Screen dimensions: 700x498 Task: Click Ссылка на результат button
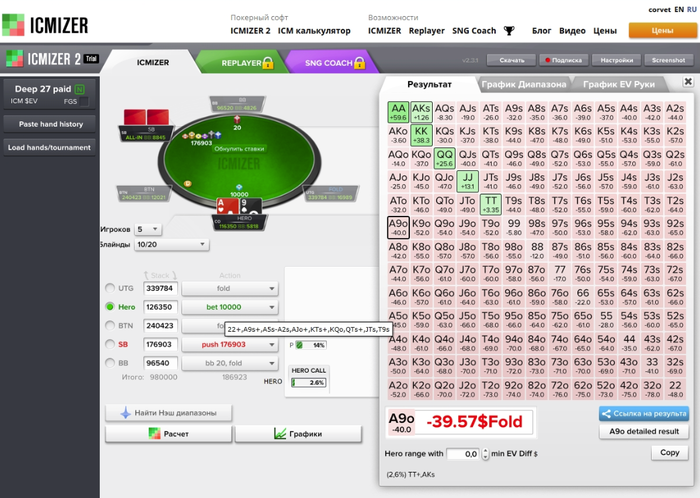(x=644, y=414)
